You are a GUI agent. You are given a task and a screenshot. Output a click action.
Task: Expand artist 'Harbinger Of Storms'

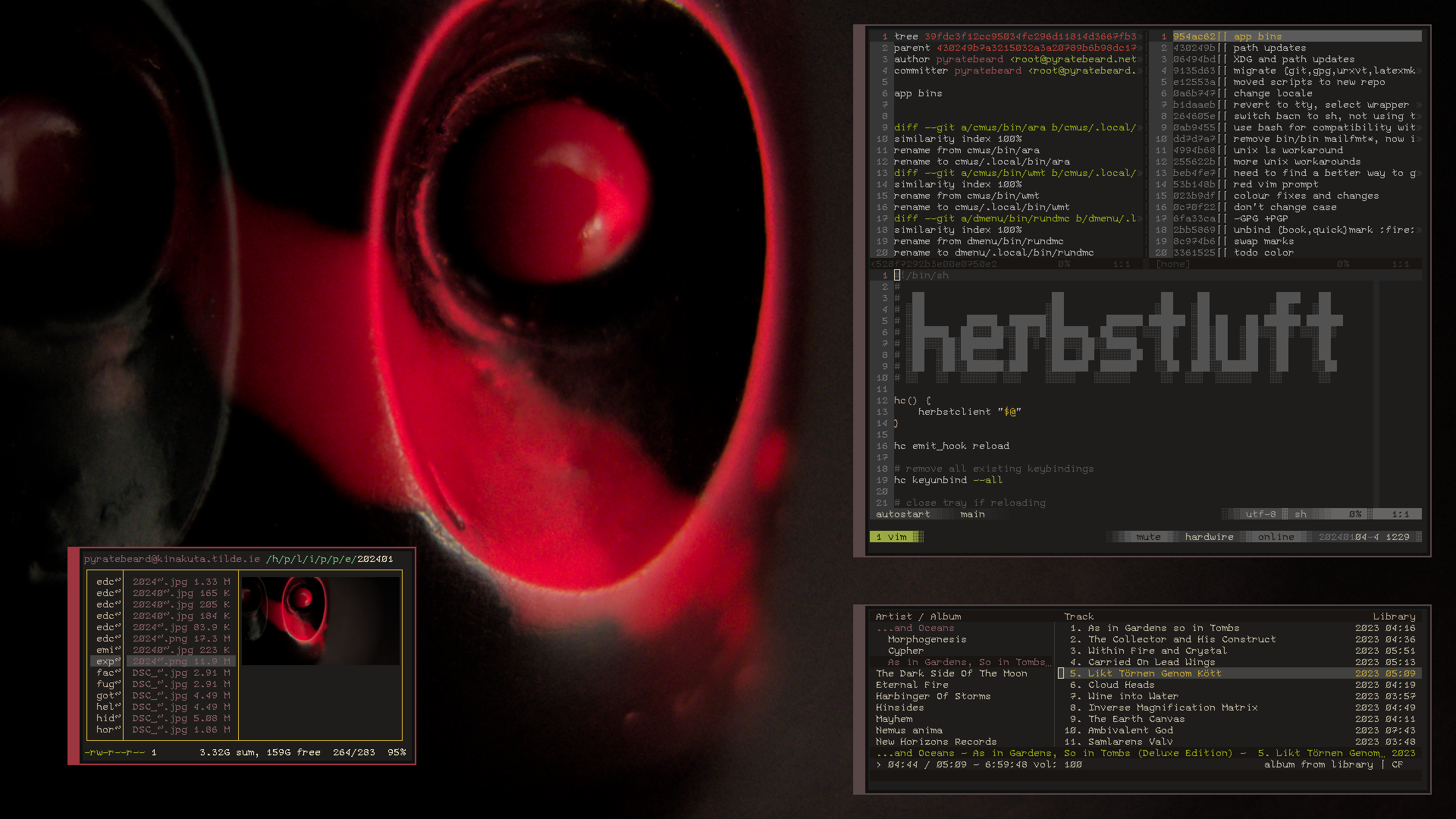[934, 696]
